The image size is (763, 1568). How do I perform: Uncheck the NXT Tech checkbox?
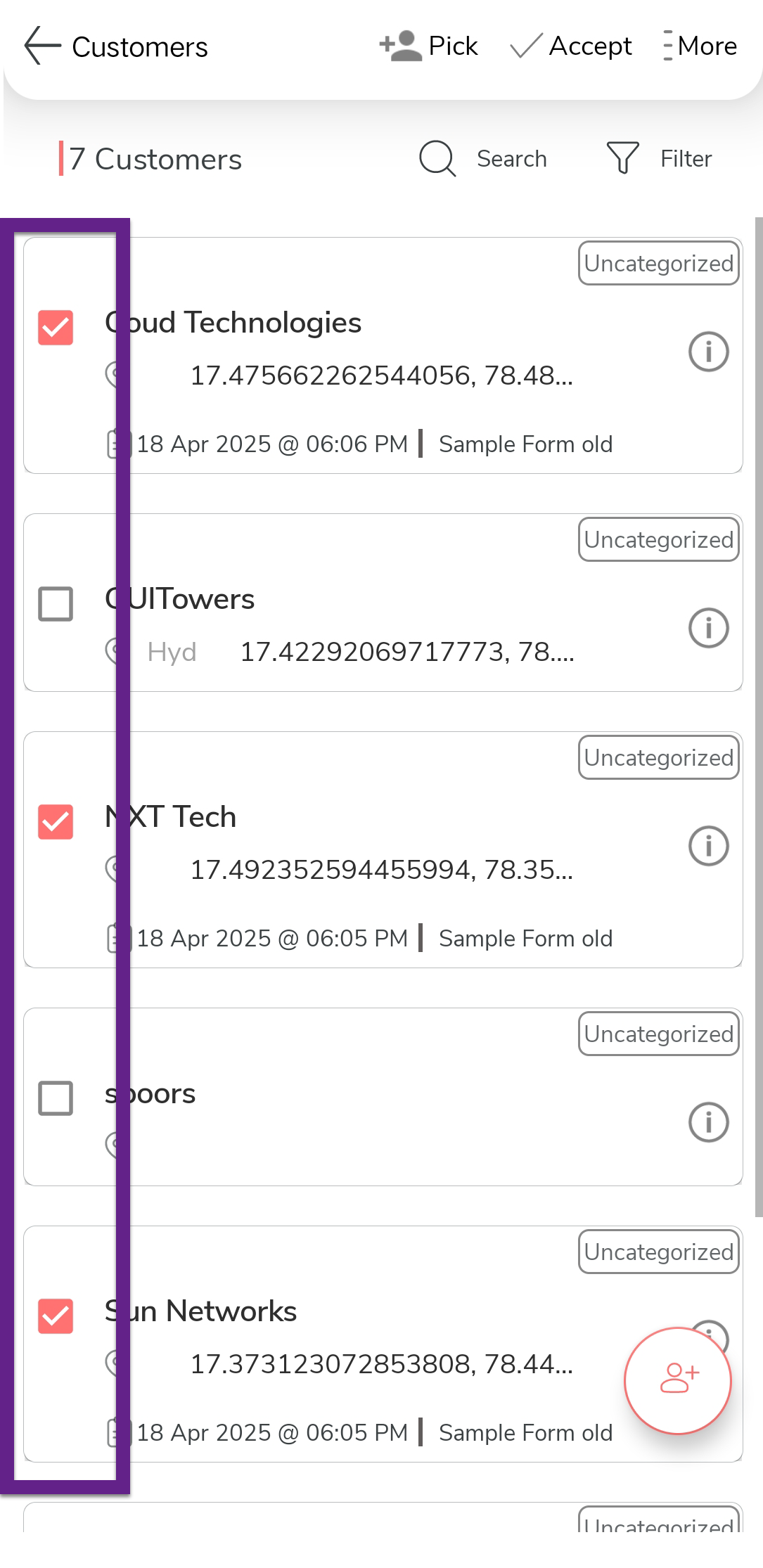tap(56, 822)
